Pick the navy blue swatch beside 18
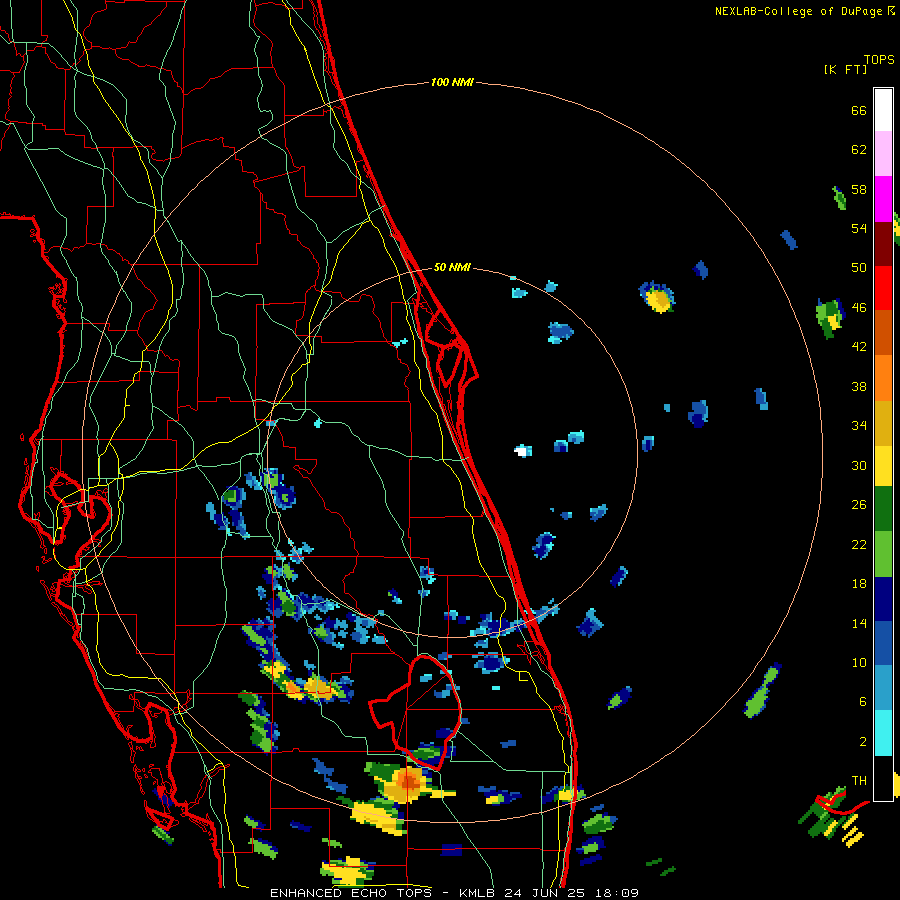 [x=883, y=599]
